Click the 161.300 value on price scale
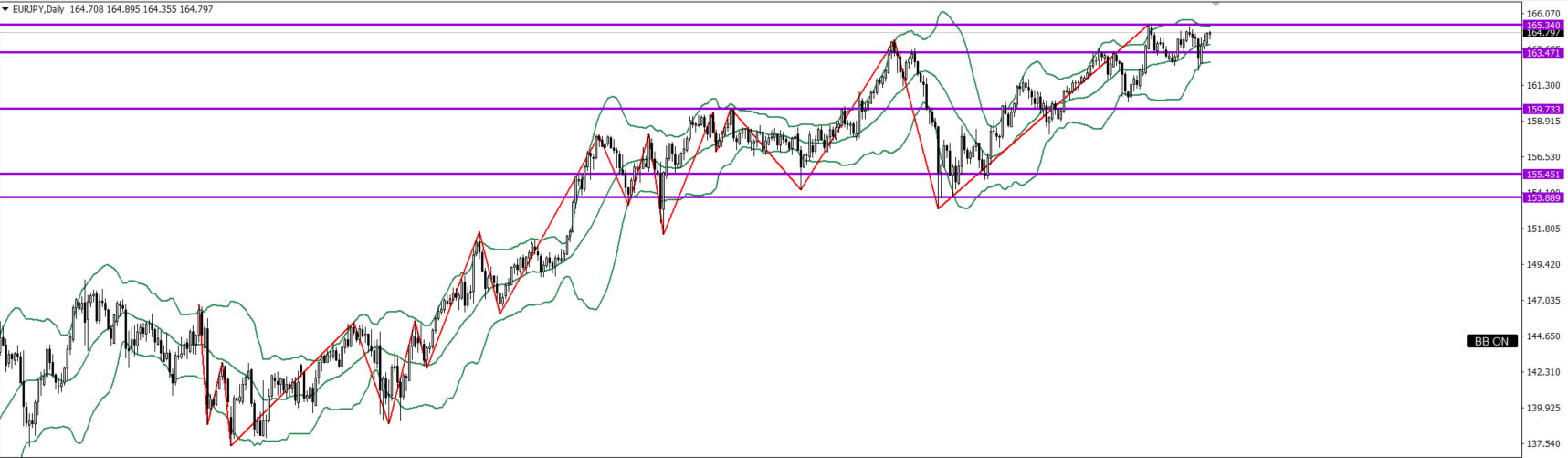Viewport: 1568px width, 458px height. click(1543, 86)
